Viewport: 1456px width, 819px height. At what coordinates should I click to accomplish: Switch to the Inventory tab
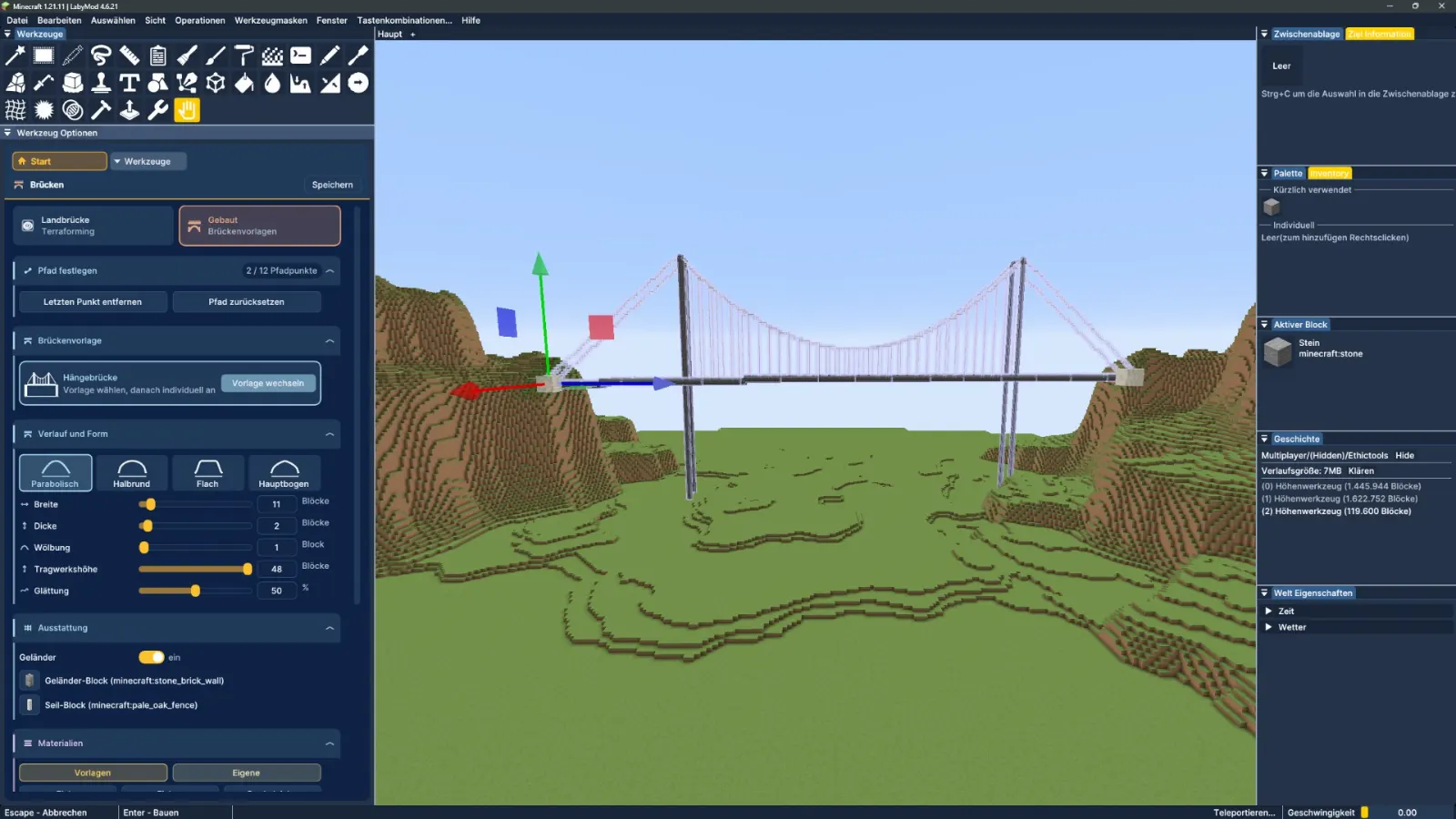pyautogui.click(x=1330, y=173)
